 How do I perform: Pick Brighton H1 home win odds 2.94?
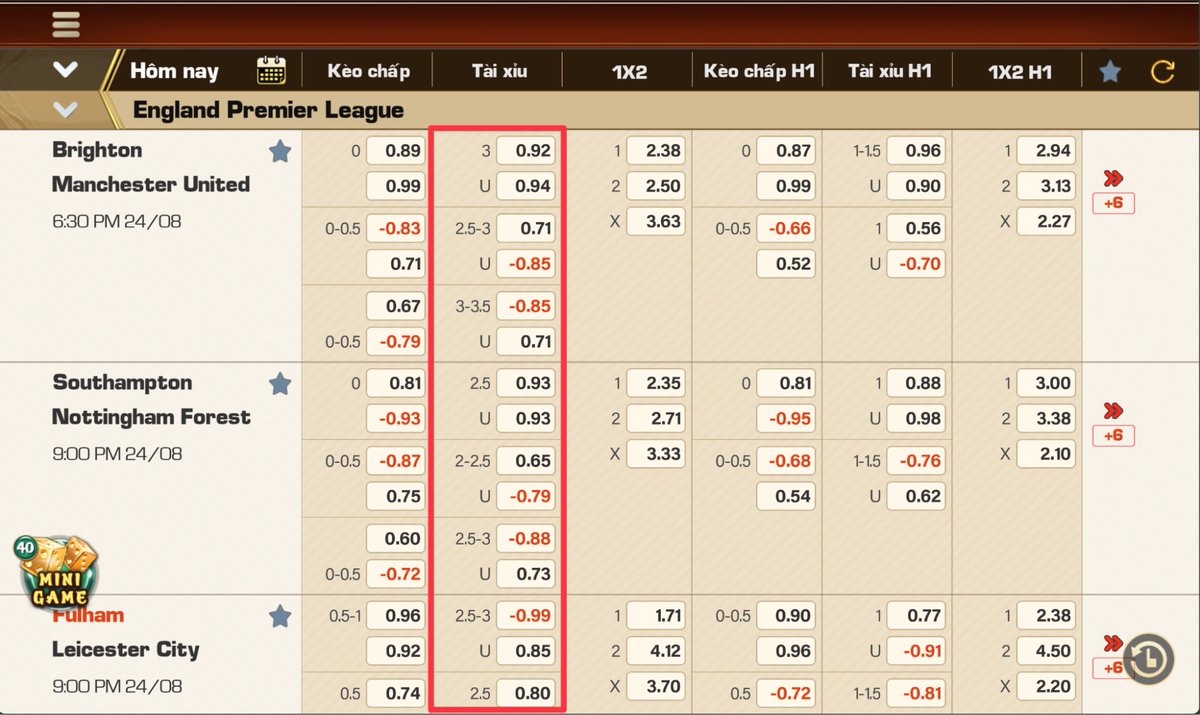pyautogui.click(x=1046, y=151)
